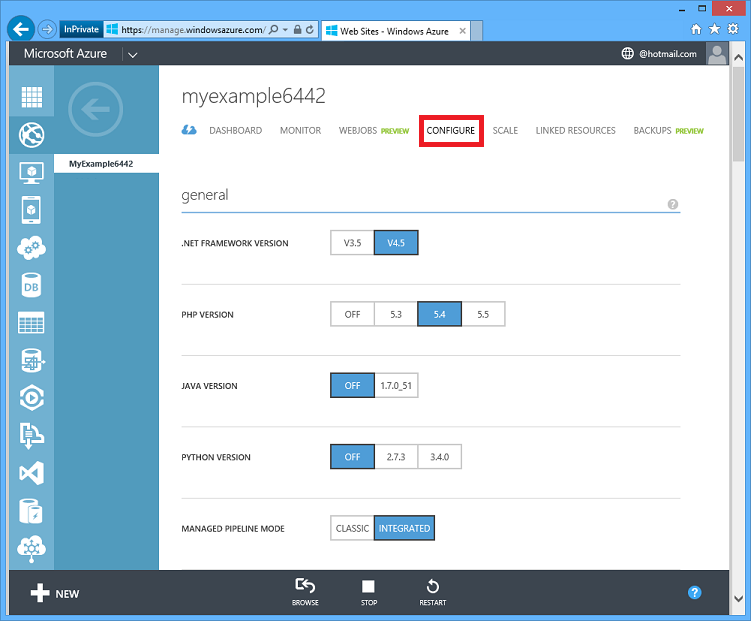The width and height of the screenshot is (751, 621).
Task: Open the blue help button in bottom bar
Action: 694,593
